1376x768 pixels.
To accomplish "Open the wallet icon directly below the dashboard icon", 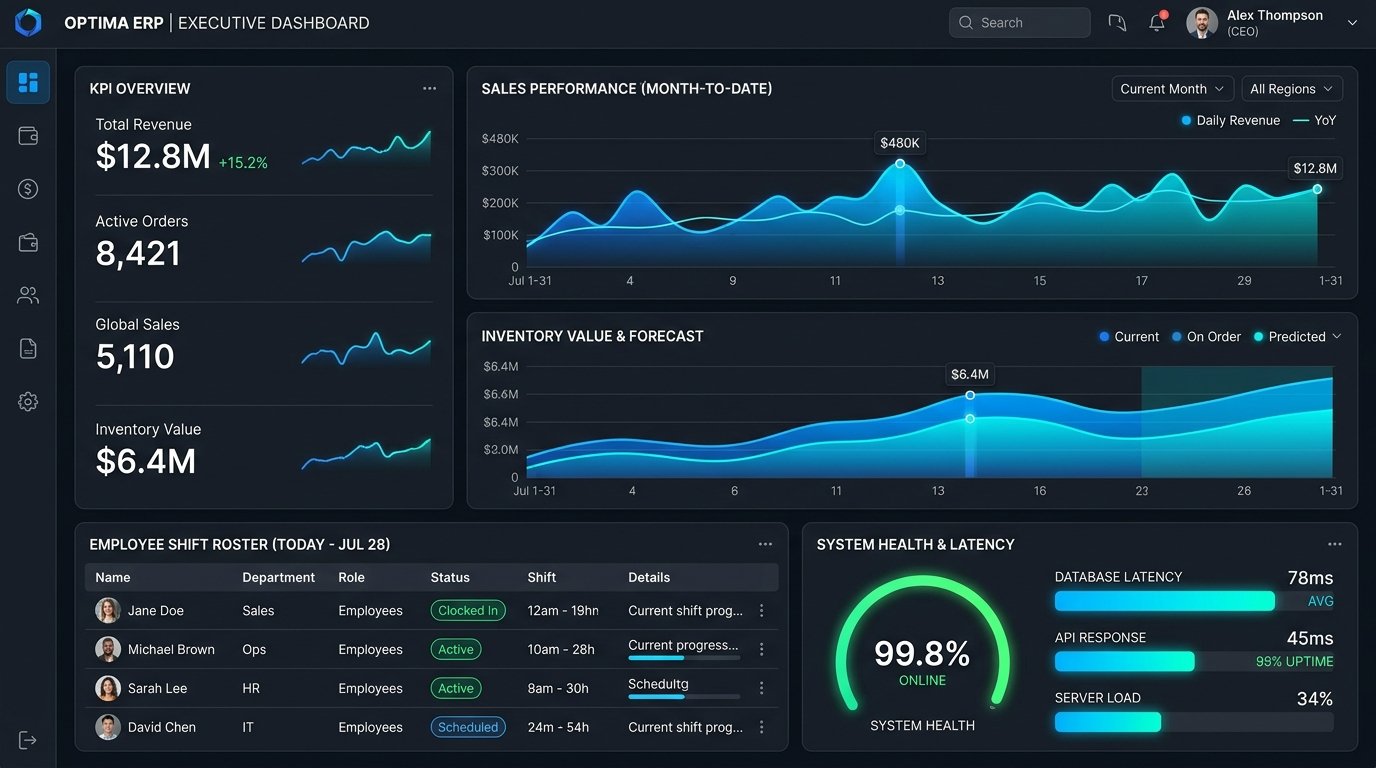I will pyautogui.click(x=28, y=136).
